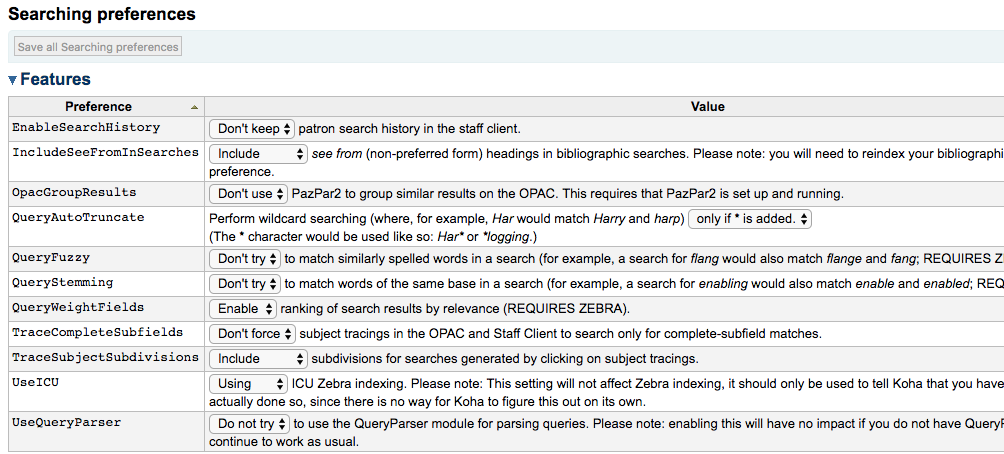The height and width of the screenshot is (454, 1004).
Task: Open the QueryWeightFields Enable dropdown
Action: [243, 309]
